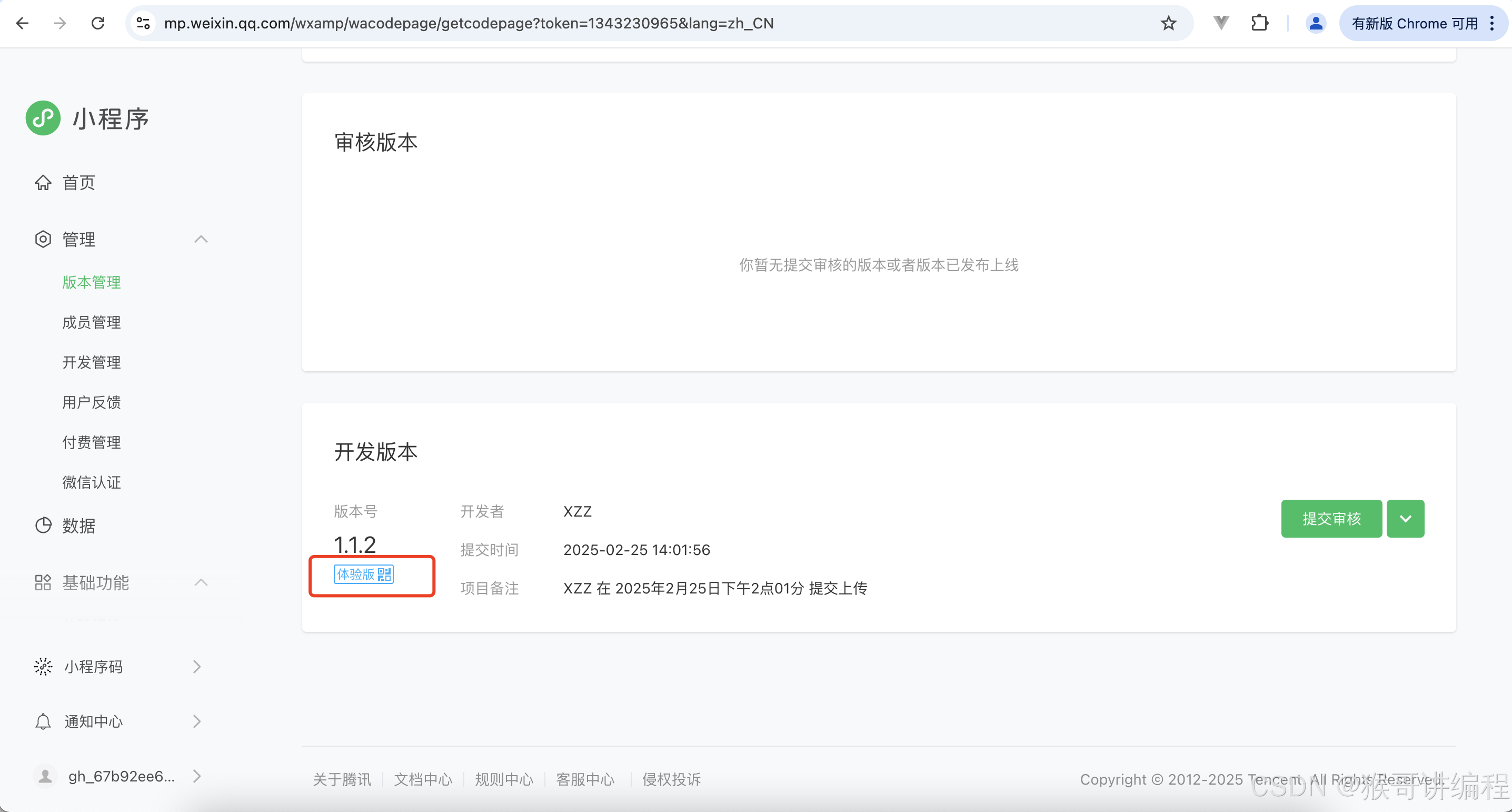Expand the 小程序码 submenu arrow
The height and width of the screenshot is (812, 1512).
coord(196,667)
